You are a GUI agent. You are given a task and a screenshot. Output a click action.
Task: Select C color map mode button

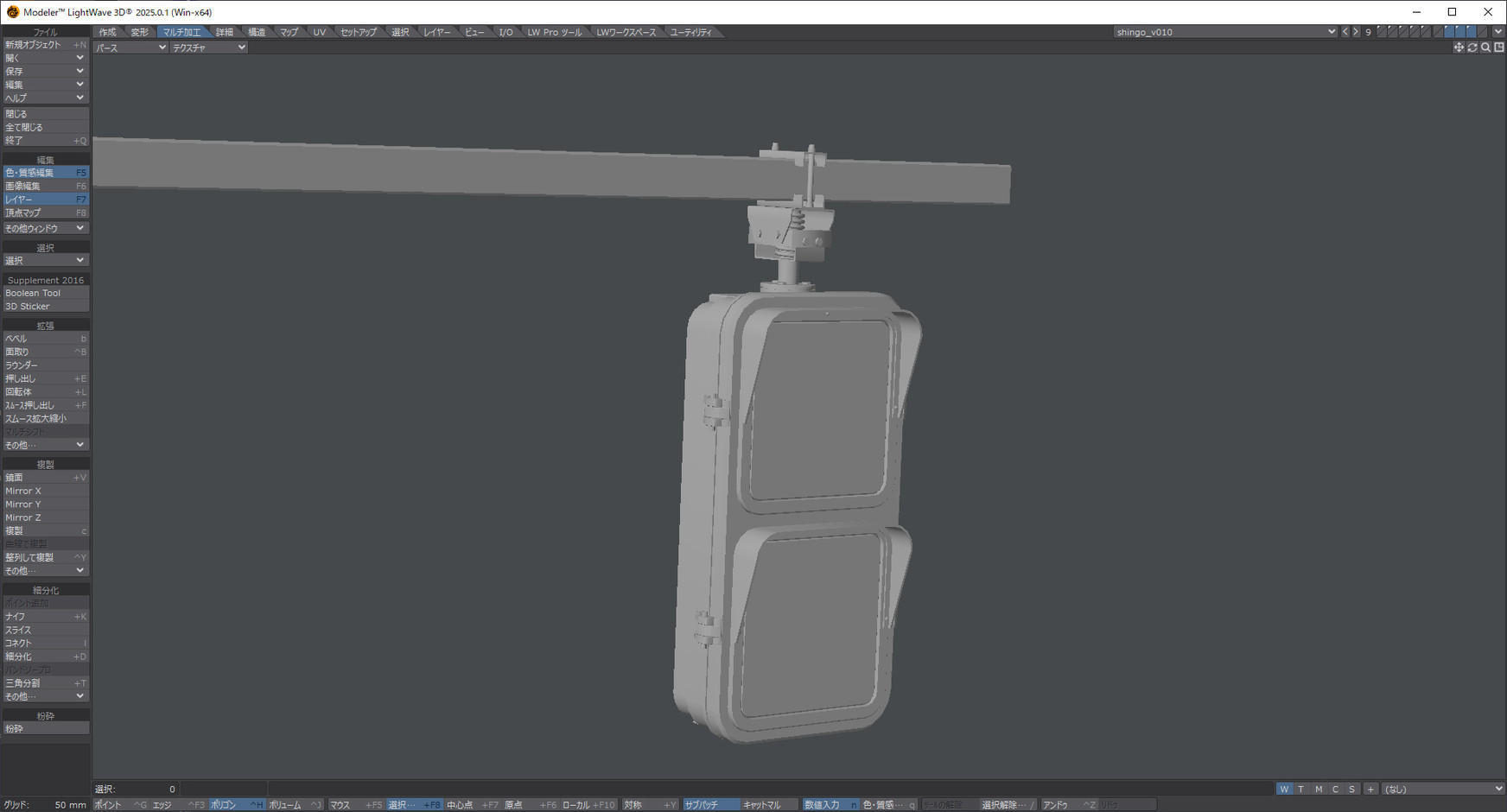[x=1335, y=789]
